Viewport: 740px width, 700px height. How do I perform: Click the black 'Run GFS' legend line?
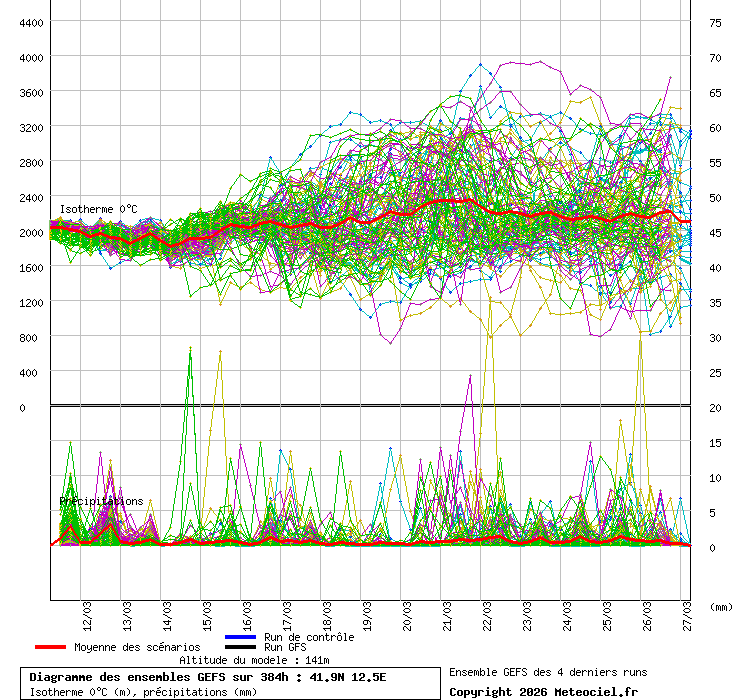click(240, 647)
